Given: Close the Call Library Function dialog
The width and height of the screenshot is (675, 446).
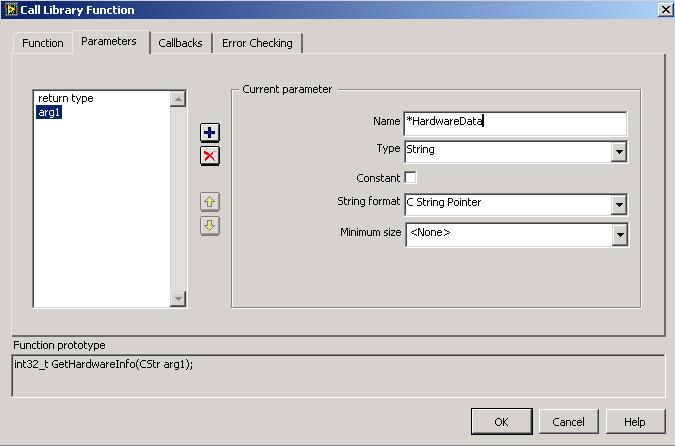Looking at the screenshot, I should tap(666, 9).
